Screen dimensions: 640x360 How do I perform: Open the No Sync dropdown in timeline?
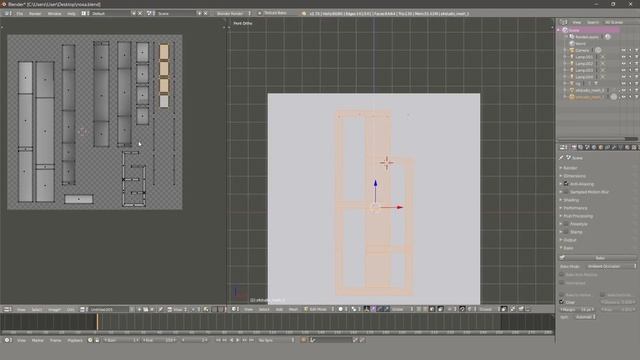[276, 340]
